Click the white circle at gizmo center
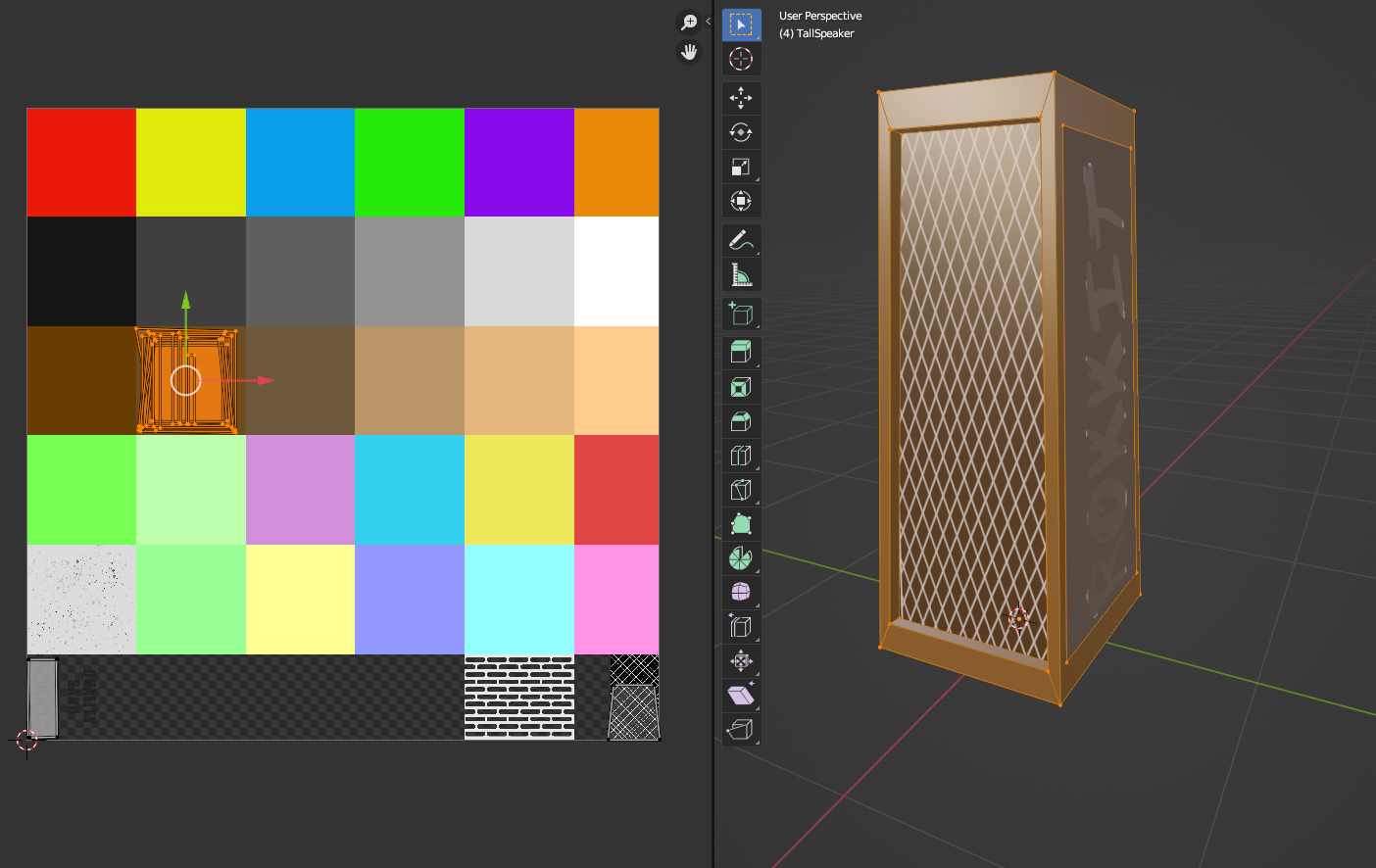 tap(186, 380)
